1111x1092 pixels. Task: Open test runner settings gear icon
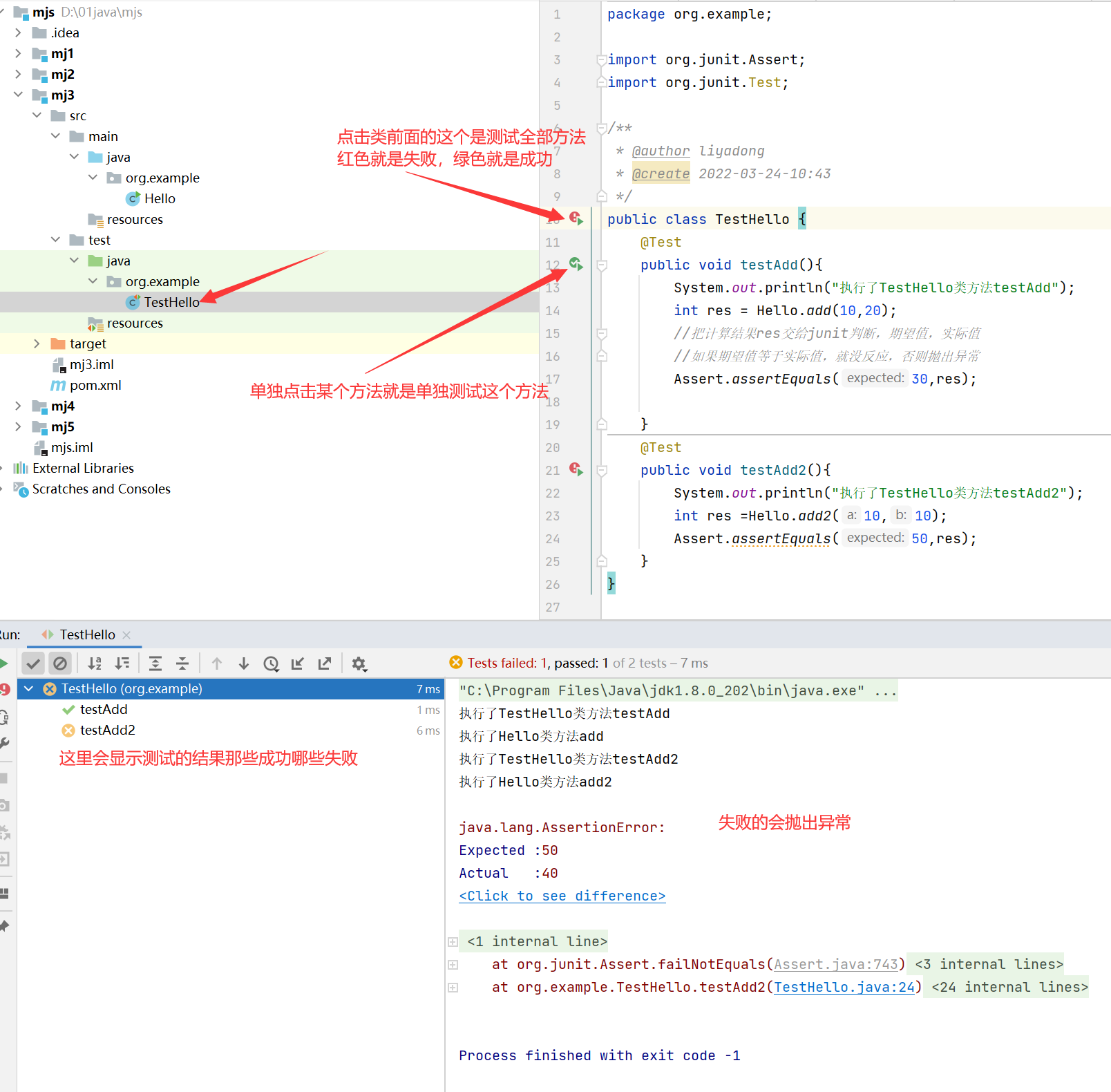(x=359, y=663)
